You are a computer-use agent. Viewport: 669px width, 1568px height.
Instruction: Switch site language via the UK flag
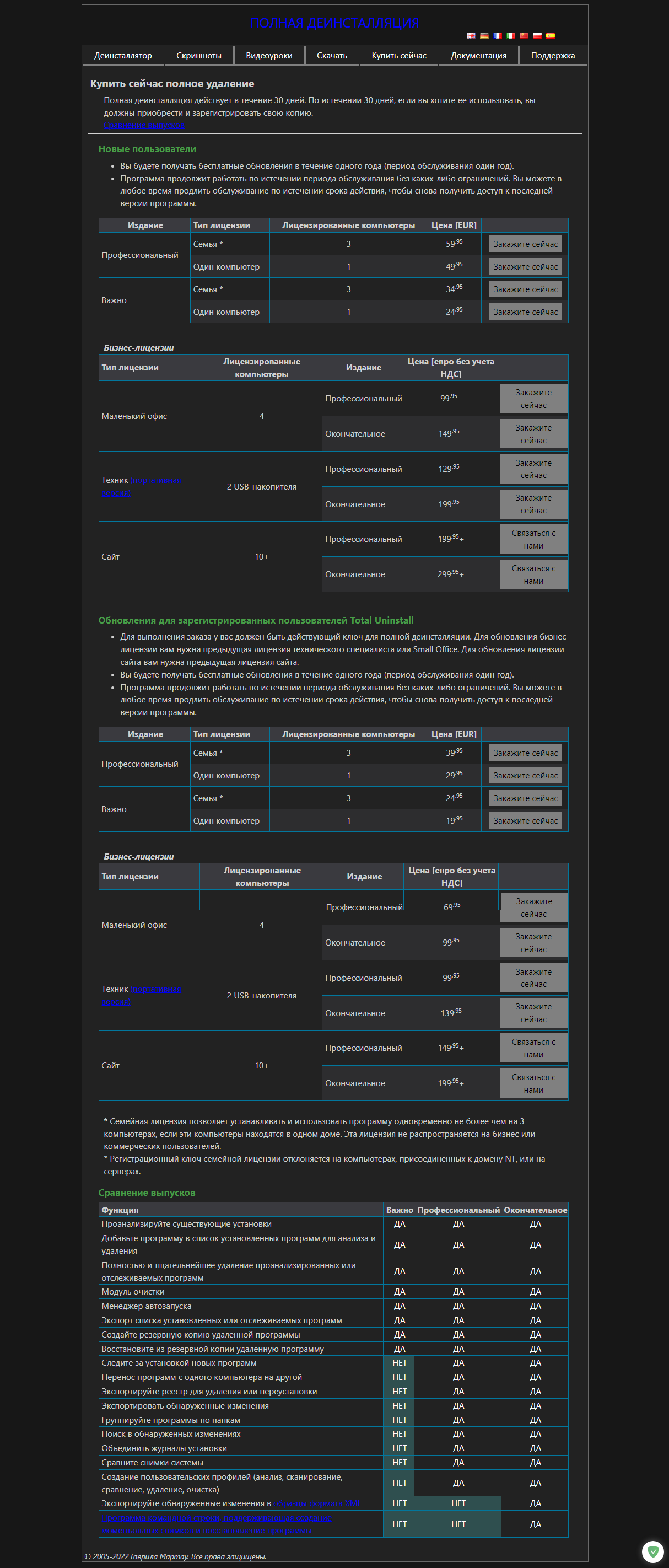click(471, 35)
